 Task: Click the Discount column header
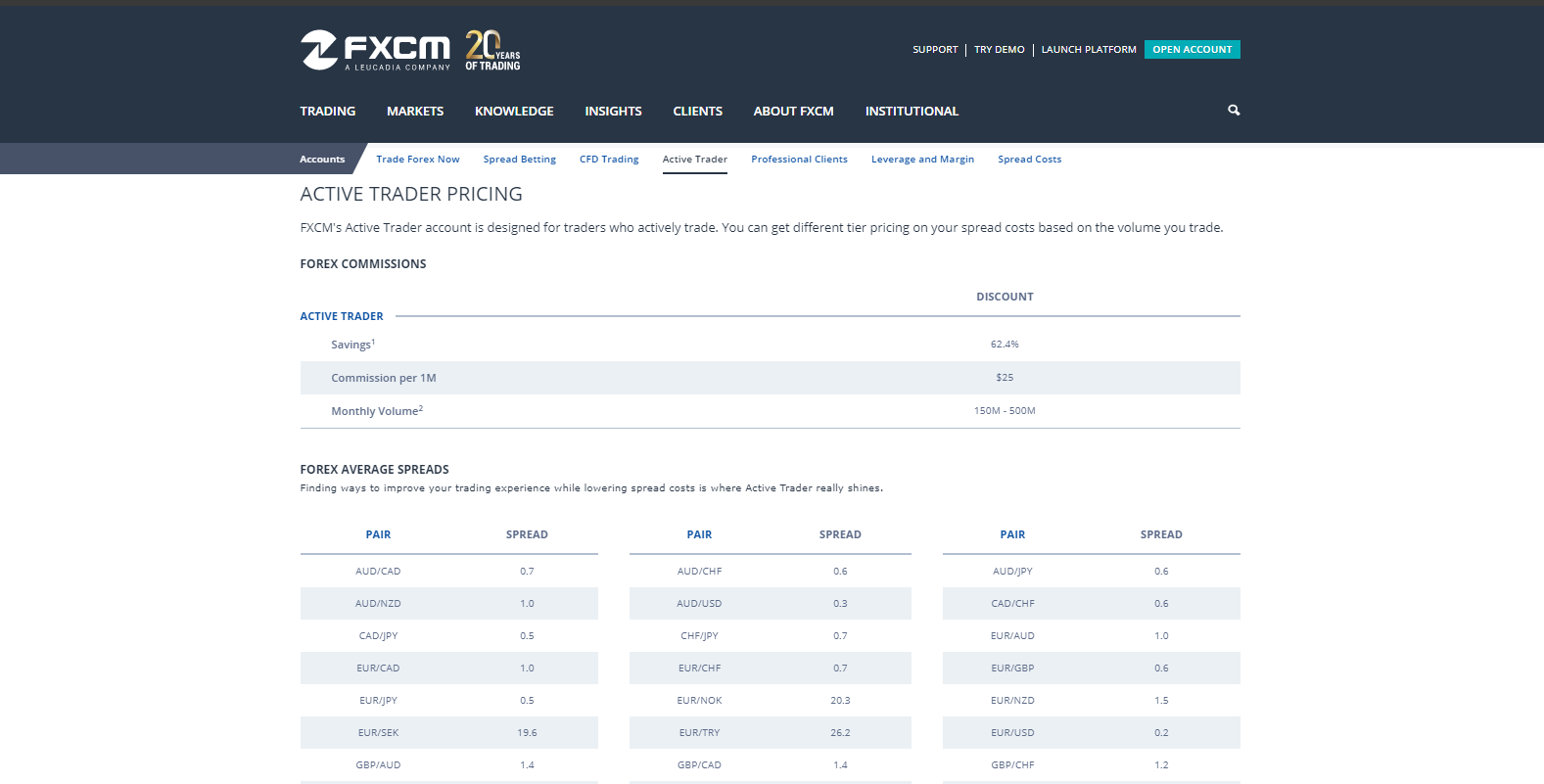[x=1005, y=297]
